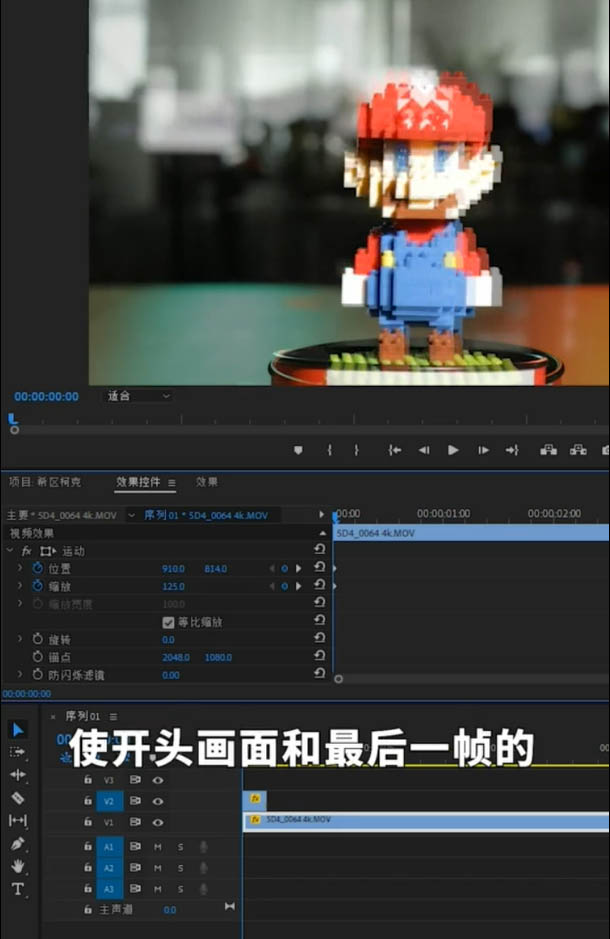Uncheck the 等比缩放 checkbox
Image resolution: width=610 pixels, height=939 pixels.
coord(168,622)
